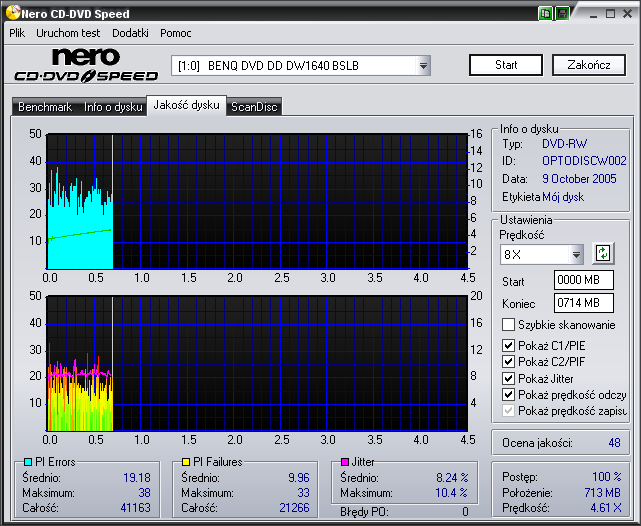Click the Start button
641x526 pixels.
coord(506,65)
